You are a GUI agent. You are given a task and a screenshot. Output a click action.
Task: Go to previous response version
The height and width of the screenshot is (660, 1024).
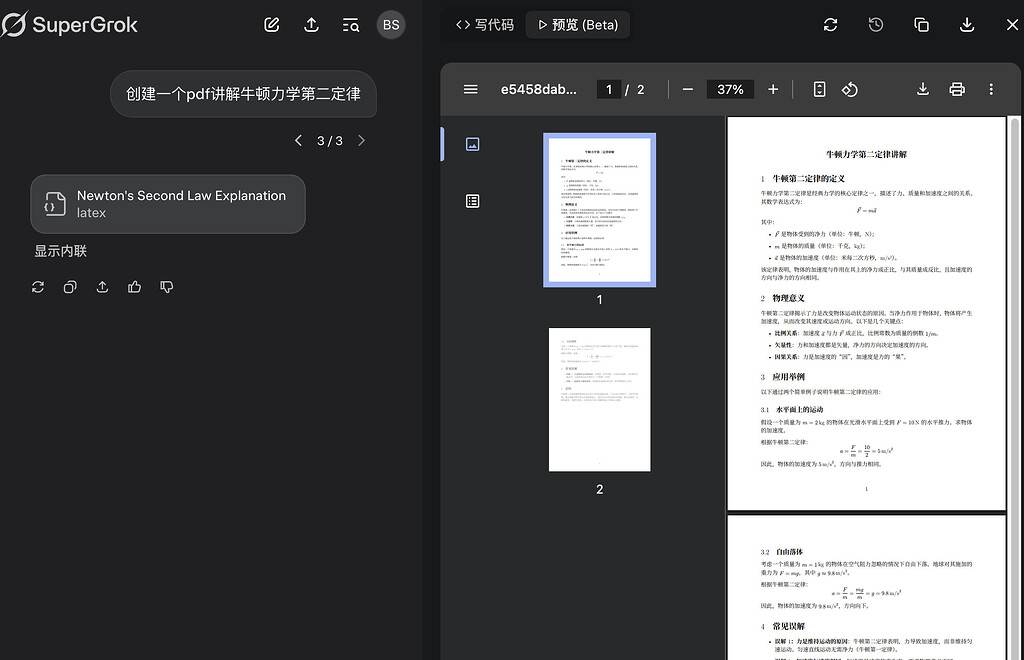(298, 140)
